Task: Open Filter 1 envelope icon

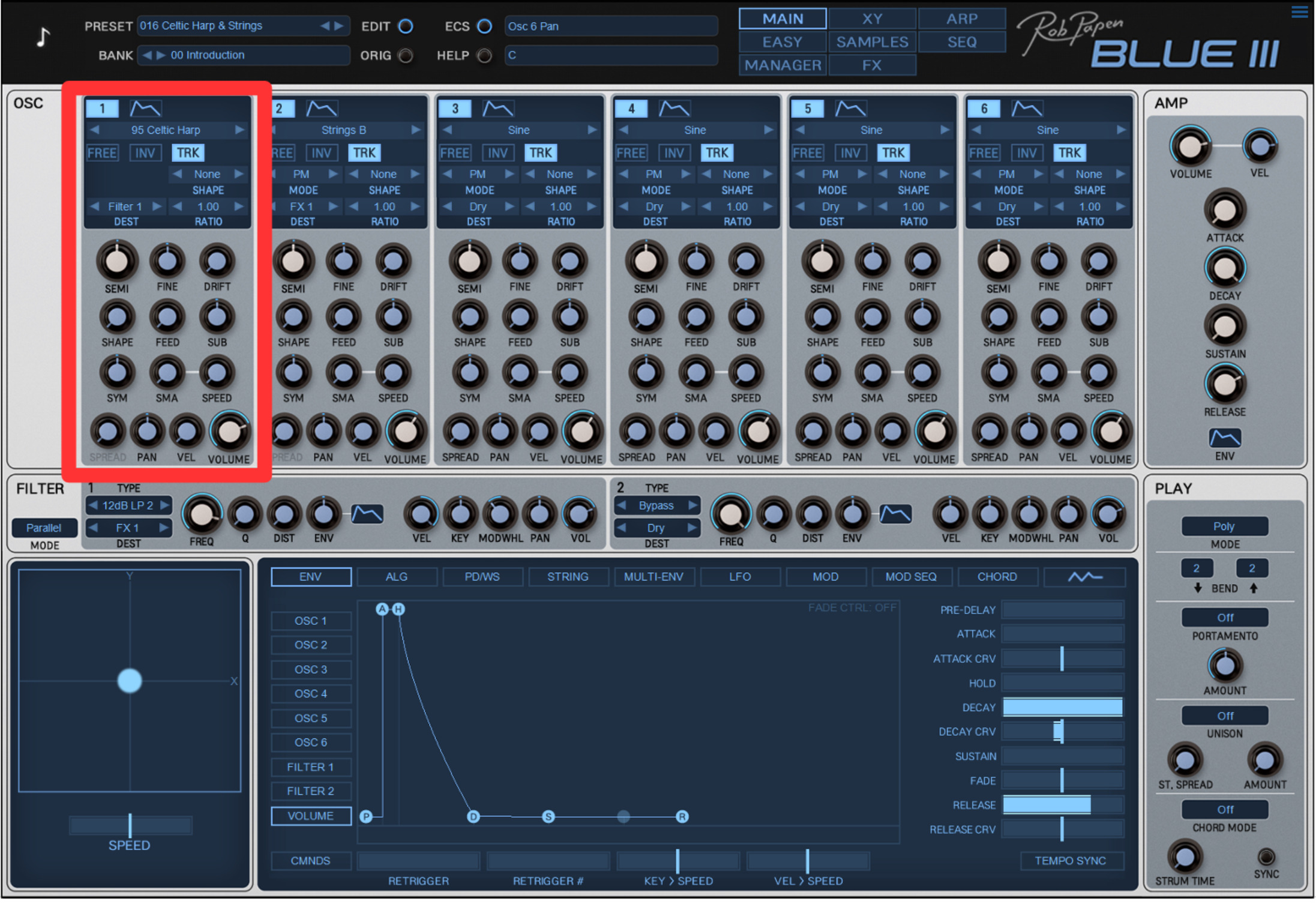Action: (367, 514)
